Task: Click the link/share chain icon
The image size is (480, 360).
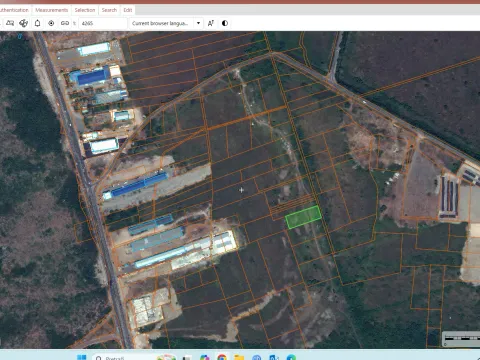Action: point(65,23)
